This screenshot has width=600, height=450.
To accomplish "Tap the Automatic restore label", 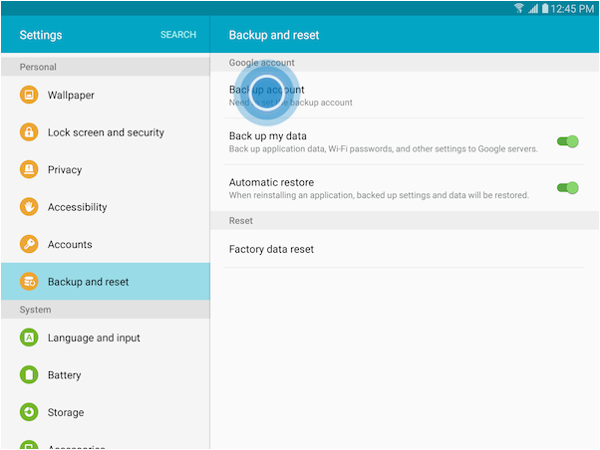I will pyautogui.click(x=271, y=182).
